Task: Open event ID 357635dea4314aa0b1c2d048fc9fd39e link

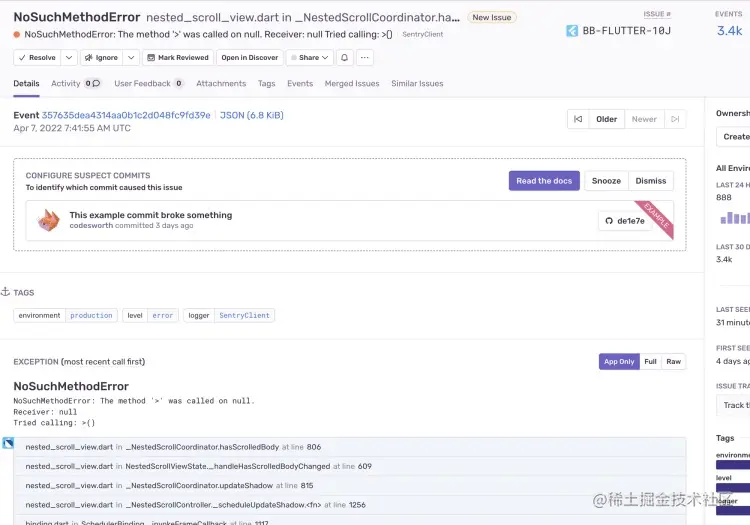Action: [x=126, y=115]
